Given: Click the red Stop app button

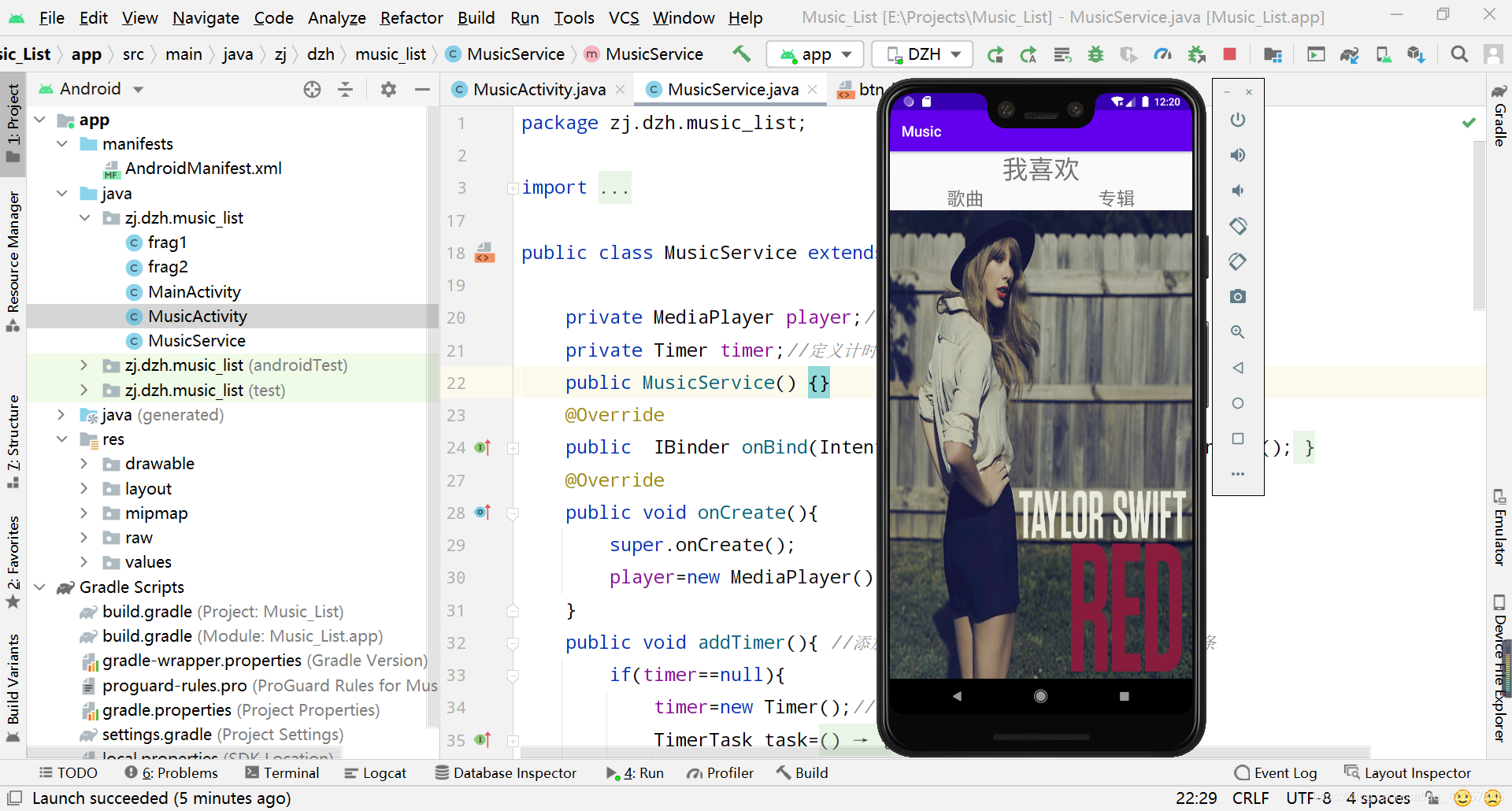Looking at the screenshot, I should [x=1229, y=54].
